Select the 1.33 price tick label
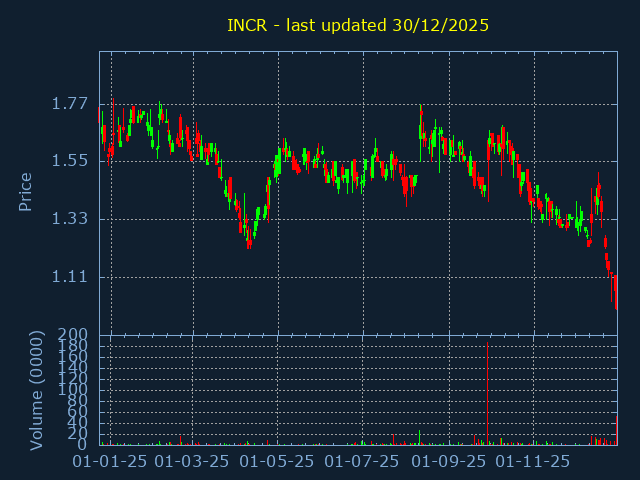Screen dimensions: 640x480 70,219
